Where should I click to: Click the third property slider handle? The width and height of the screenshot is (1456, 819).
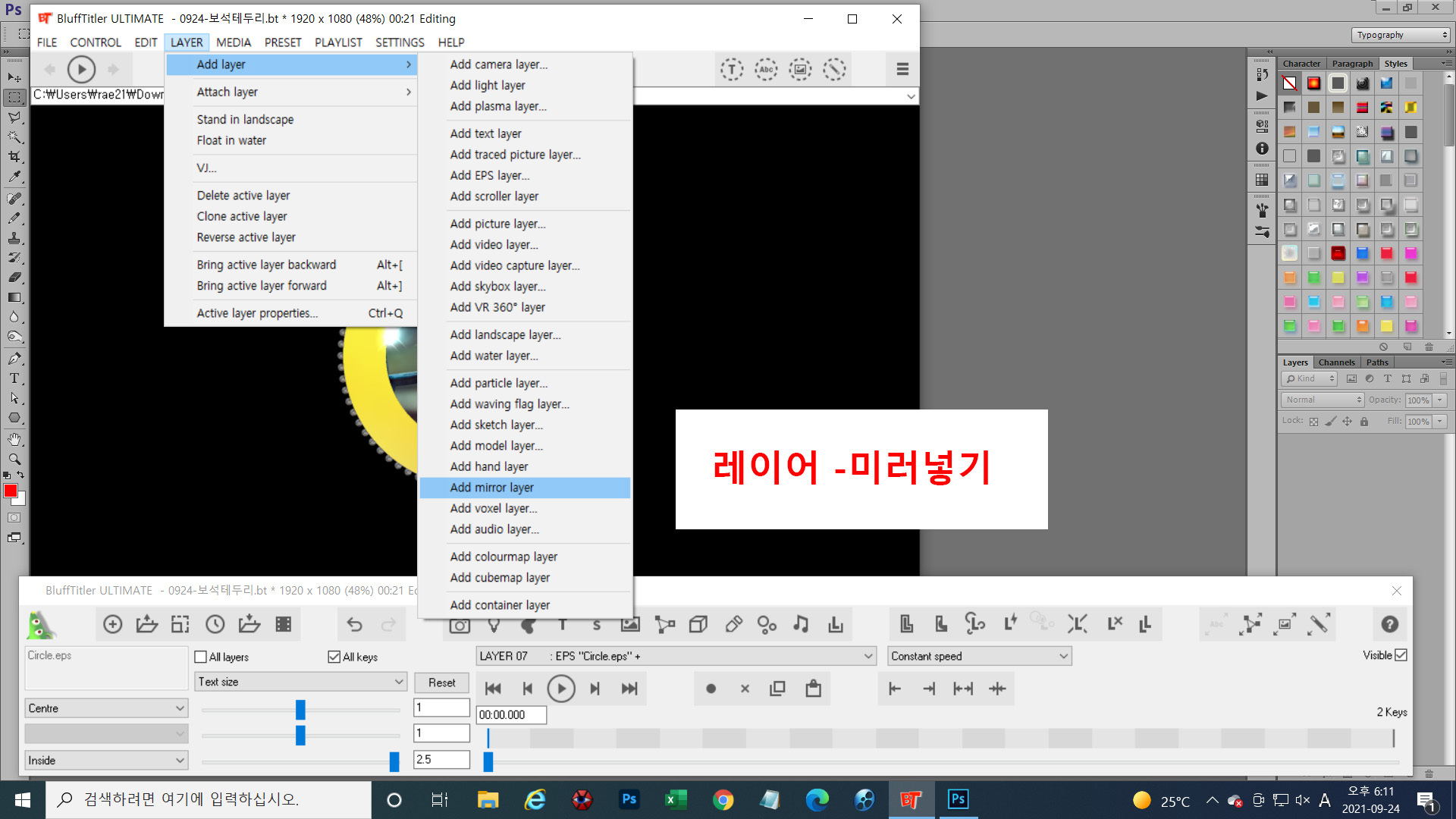394,761
